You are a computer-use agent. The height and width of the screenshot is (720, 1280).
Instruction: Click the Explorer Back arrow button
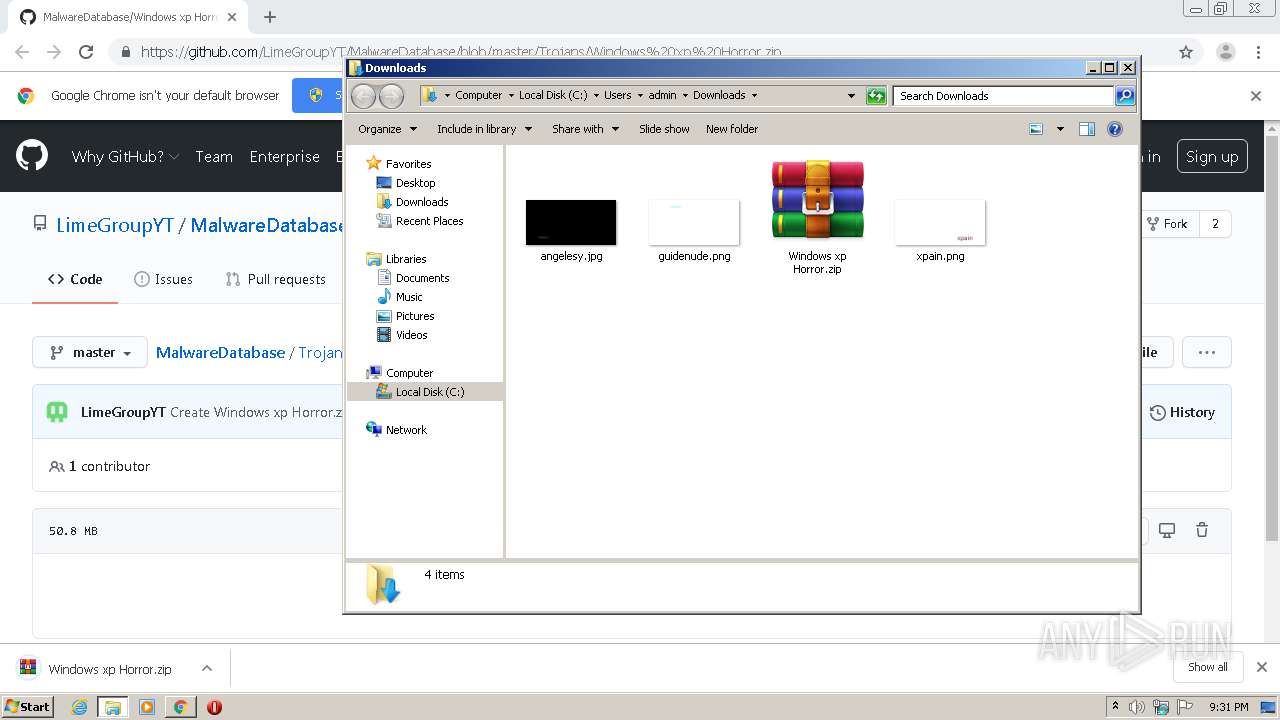[364, 96]
